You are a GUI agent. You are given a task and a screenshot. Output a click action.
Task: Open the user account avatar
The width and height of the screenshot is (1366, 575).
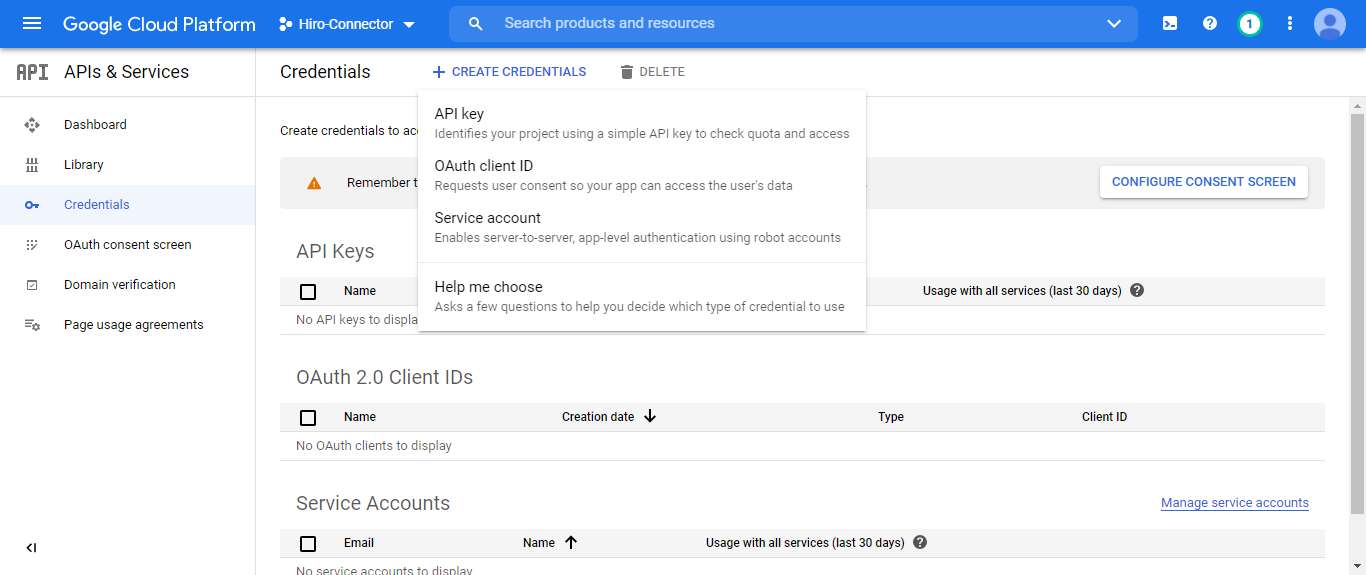[1330, 23]
